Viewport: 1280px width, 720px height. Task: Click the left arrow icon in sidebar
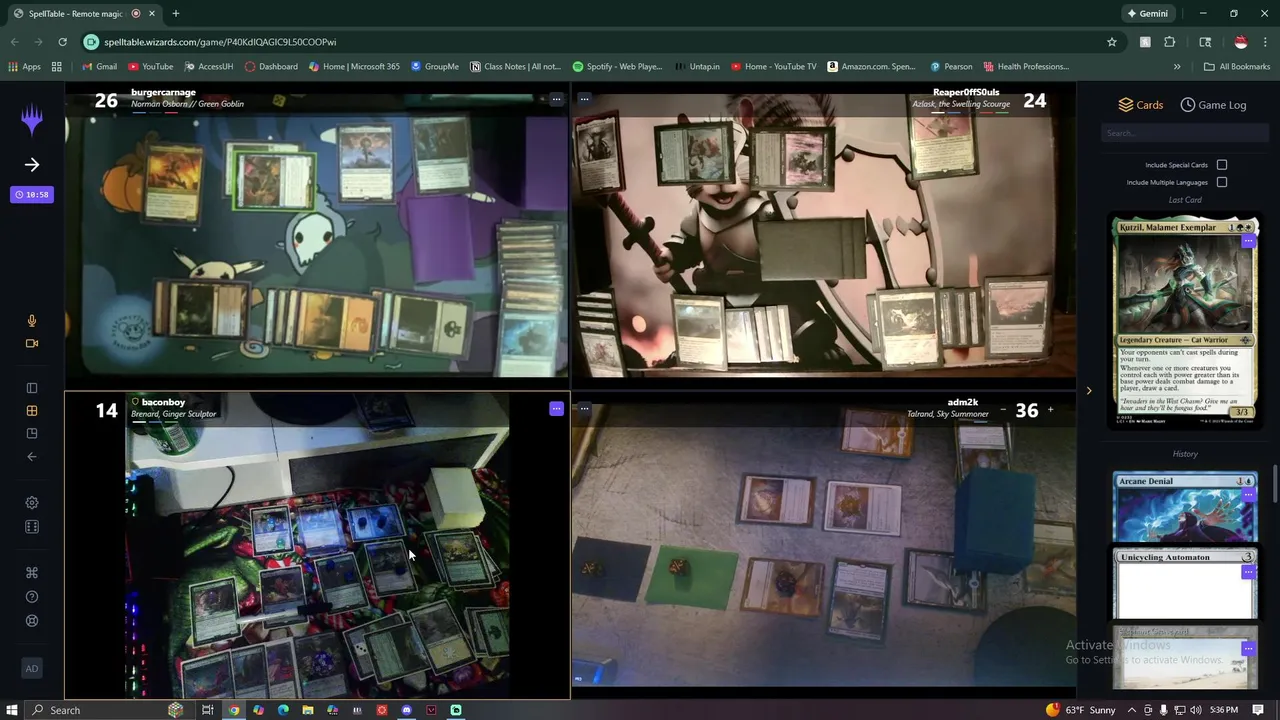pyautogui.click(x=32, y=456)
